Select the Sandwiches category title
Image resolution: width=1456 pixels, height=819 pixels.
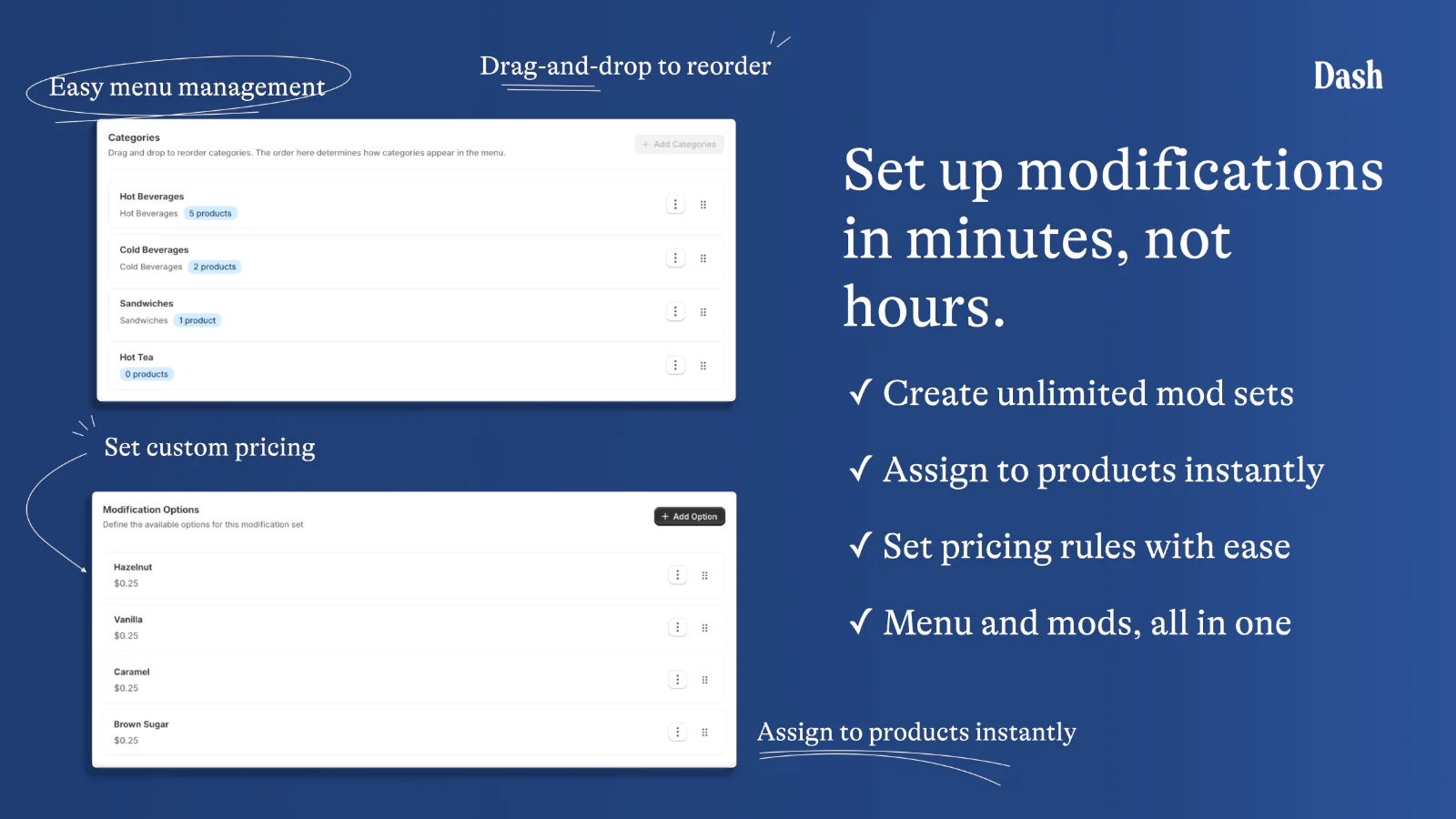coord(147,304)
